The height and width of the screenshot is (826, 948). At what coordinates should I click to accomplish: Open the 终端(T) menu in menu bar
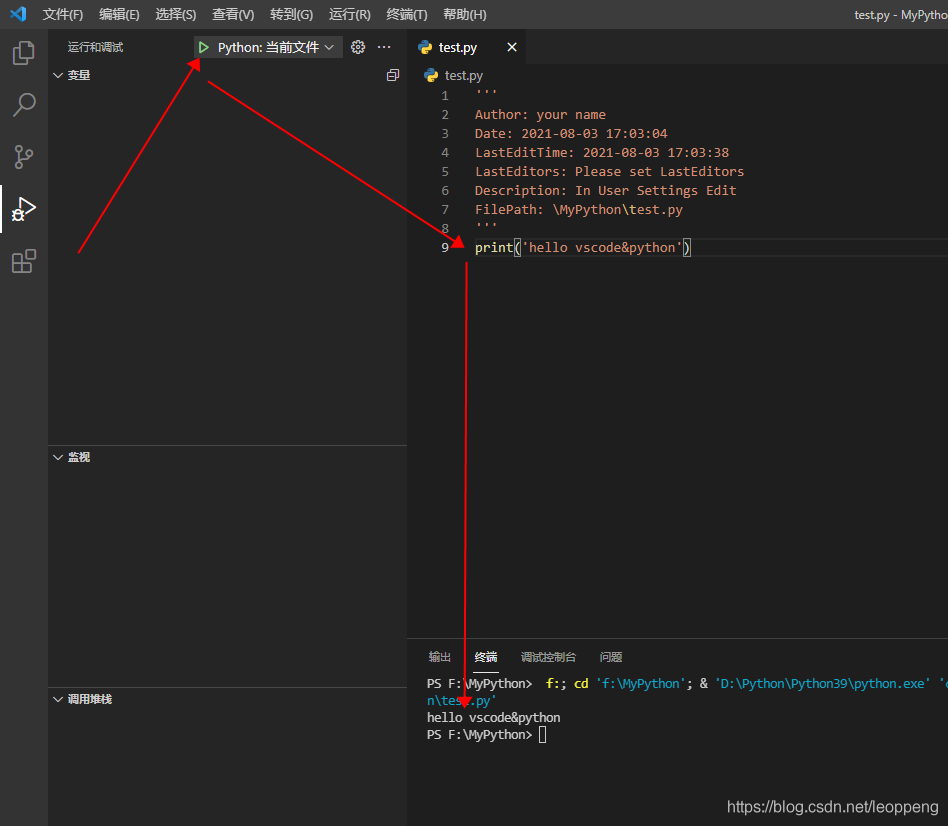(406, 15)
